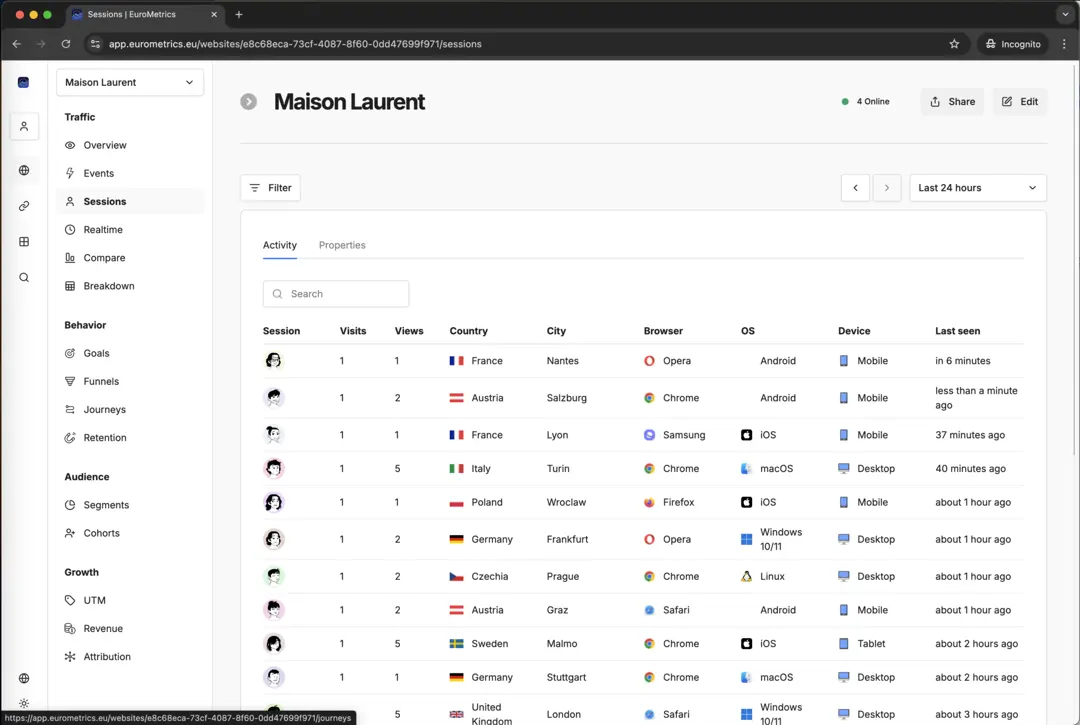Open the Sessions menu item
Image resolution: width=1080 pixels, height=725 pixels.
[129, 202]
